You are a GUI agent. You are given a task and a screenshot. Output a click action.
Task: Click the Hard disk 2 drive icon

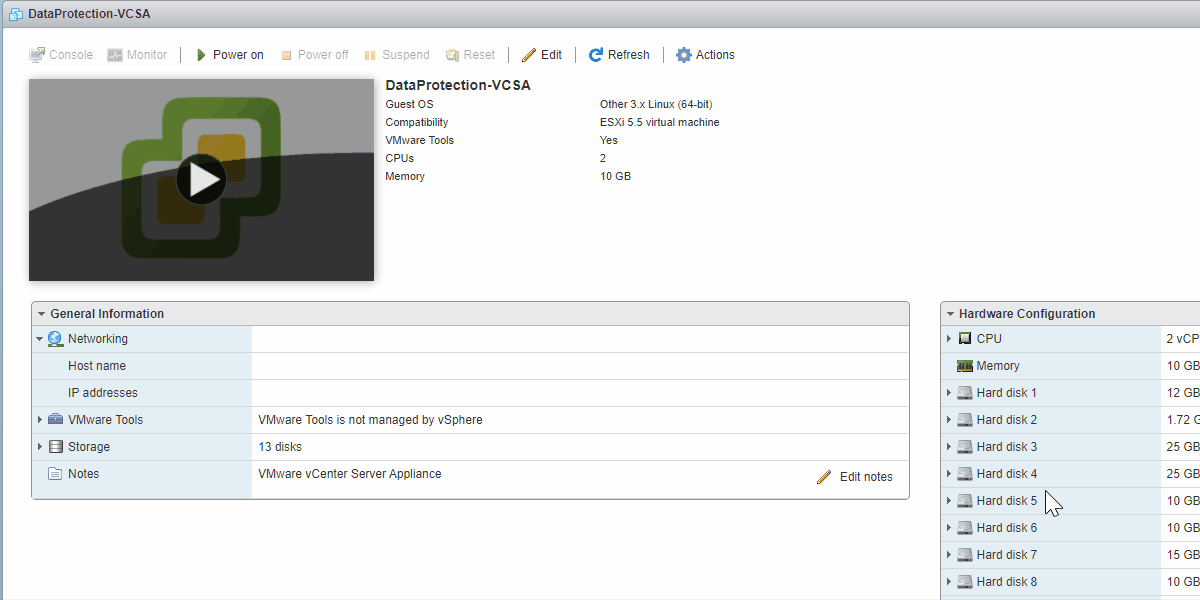(x=965, y=420)
